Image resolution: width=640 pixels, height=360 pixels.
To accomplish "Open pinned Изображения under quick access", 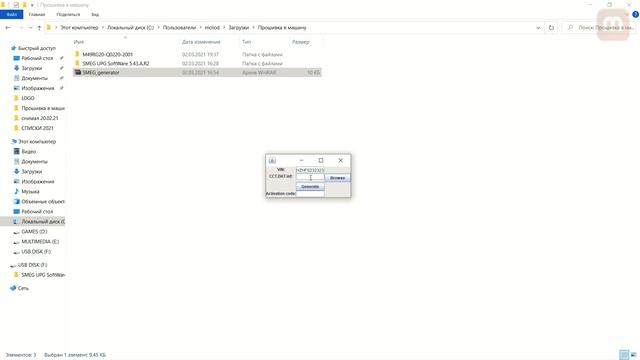I will coord(38,88).
